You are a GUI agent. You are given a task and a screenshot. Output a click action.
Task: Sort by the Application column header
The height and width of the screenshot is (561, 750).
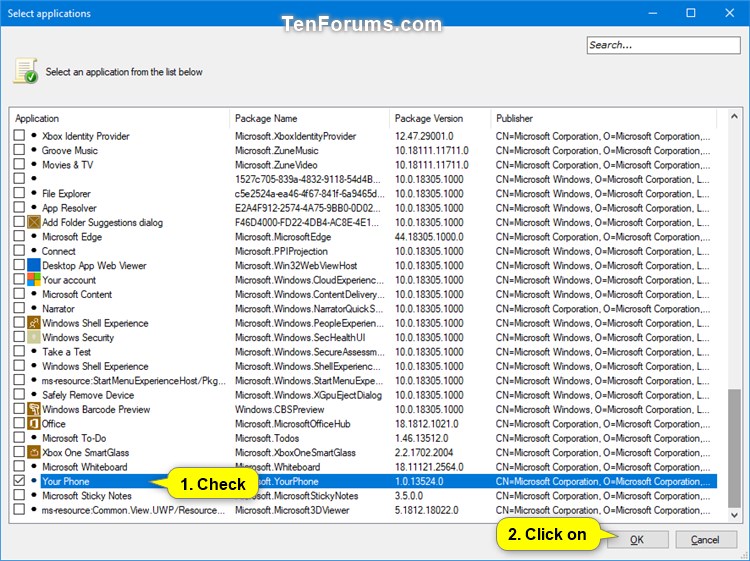coord(120,118)
